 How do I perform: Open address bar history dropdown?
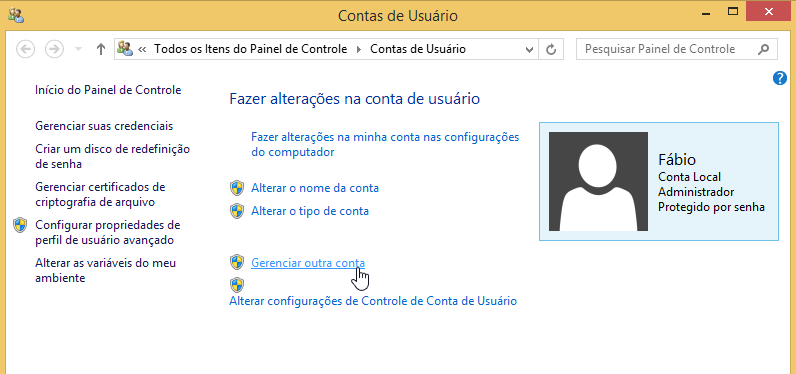529,50
